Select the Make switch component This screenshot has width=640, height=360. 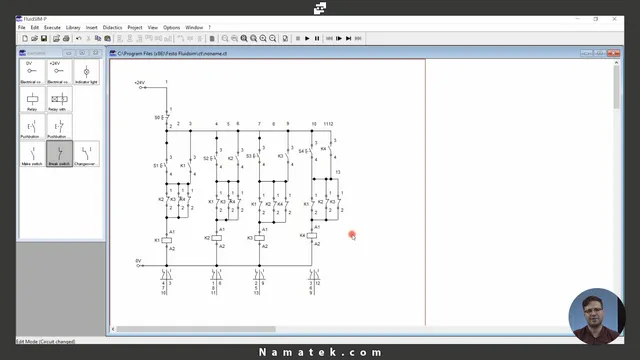pos(32,154)
